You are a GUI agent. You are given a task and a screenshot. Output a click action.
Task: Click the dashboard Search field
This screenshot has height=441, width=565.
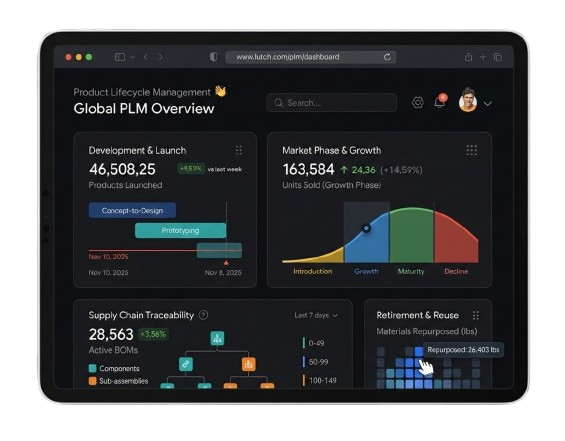click(x=332, y=103)
